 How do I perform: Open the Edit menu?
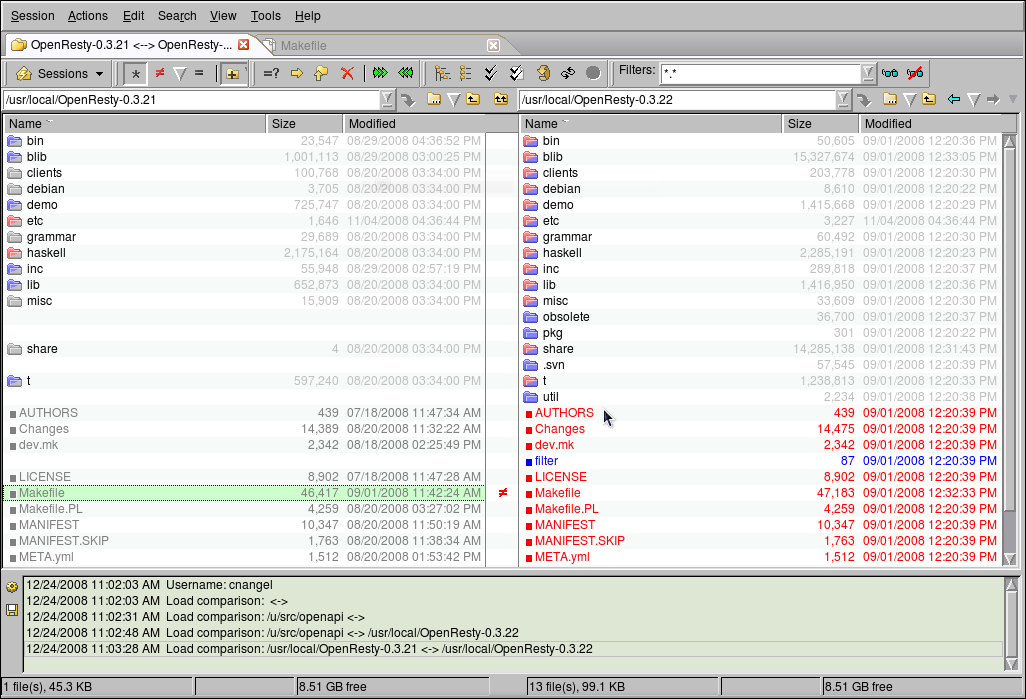(x=133, y=16)
